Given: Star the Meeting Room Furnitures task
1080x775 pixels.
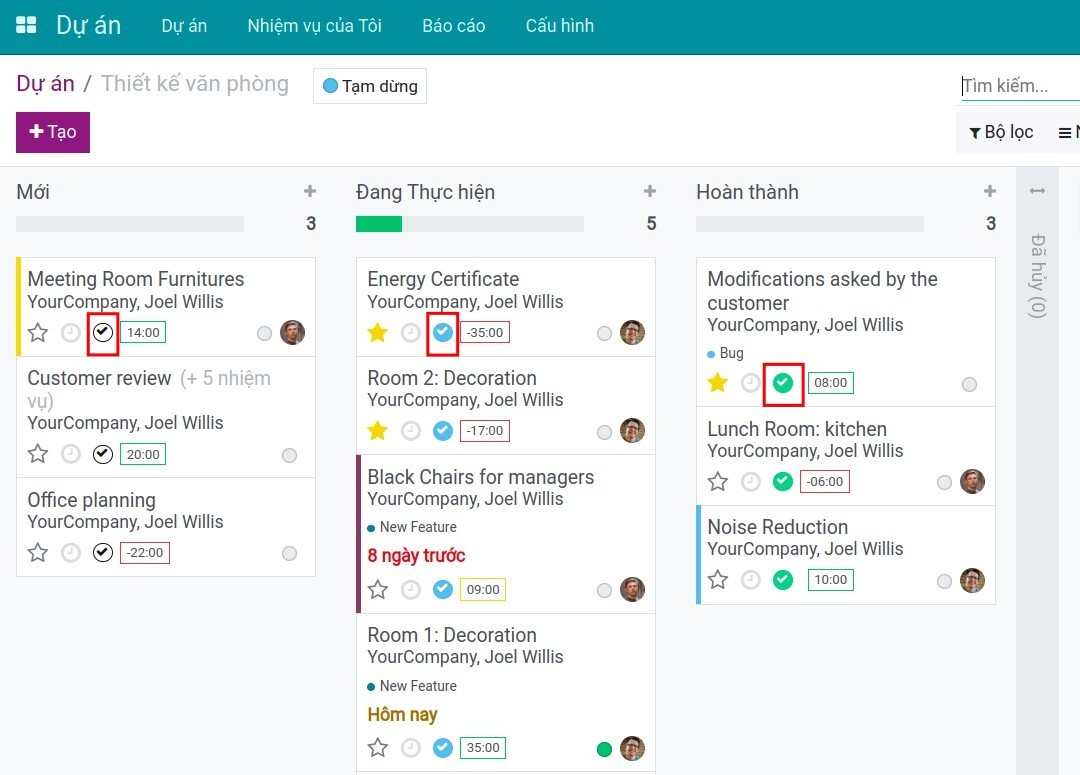Looking at the screenshot, I should tap(38, 333).
